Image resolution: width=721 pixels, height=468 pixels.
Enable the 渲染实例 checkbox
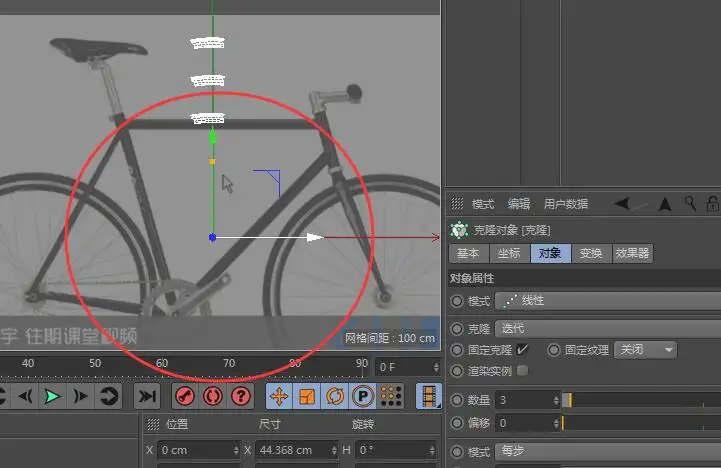pyautogui.click(x=522, y=370)
